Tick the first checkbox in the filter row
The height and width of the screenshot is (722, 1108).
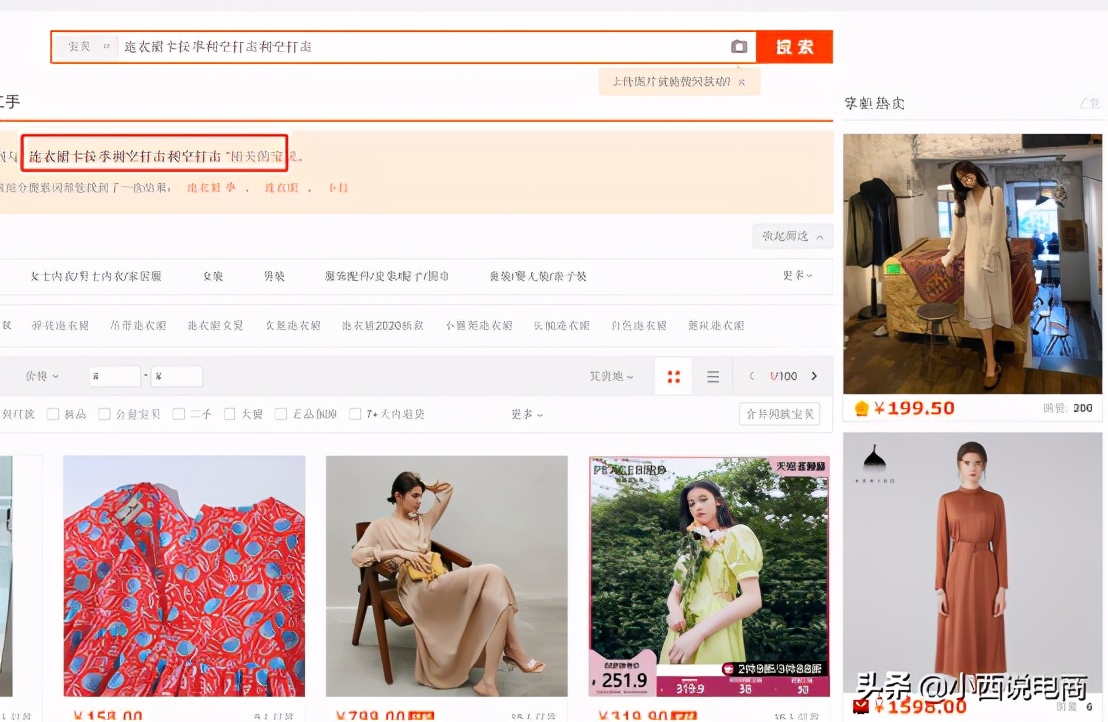(x=52, y=414)
